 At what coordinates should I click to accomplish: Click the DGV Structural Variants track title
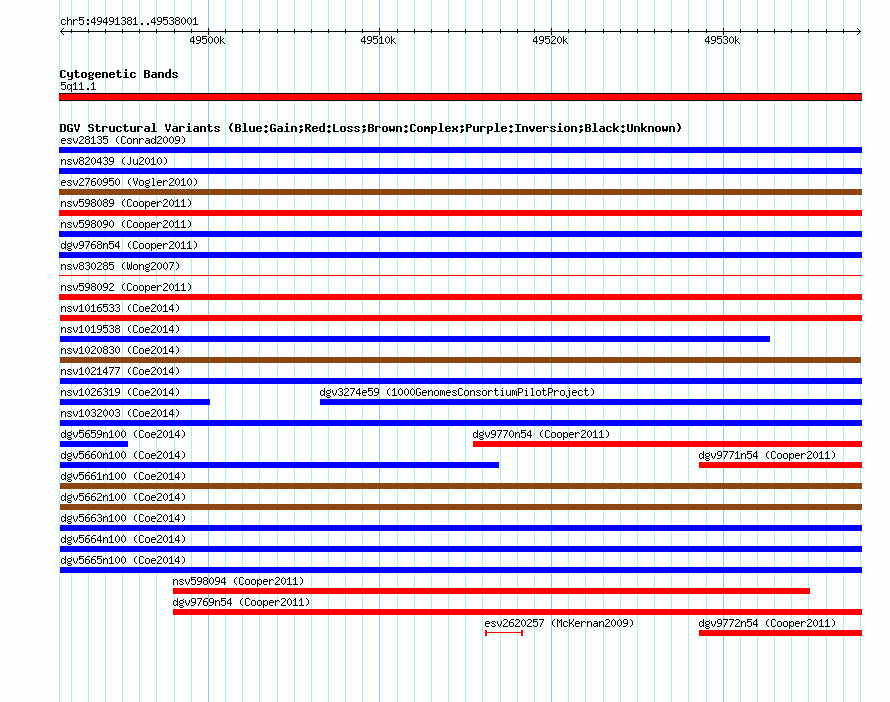[x=371, y=128]
